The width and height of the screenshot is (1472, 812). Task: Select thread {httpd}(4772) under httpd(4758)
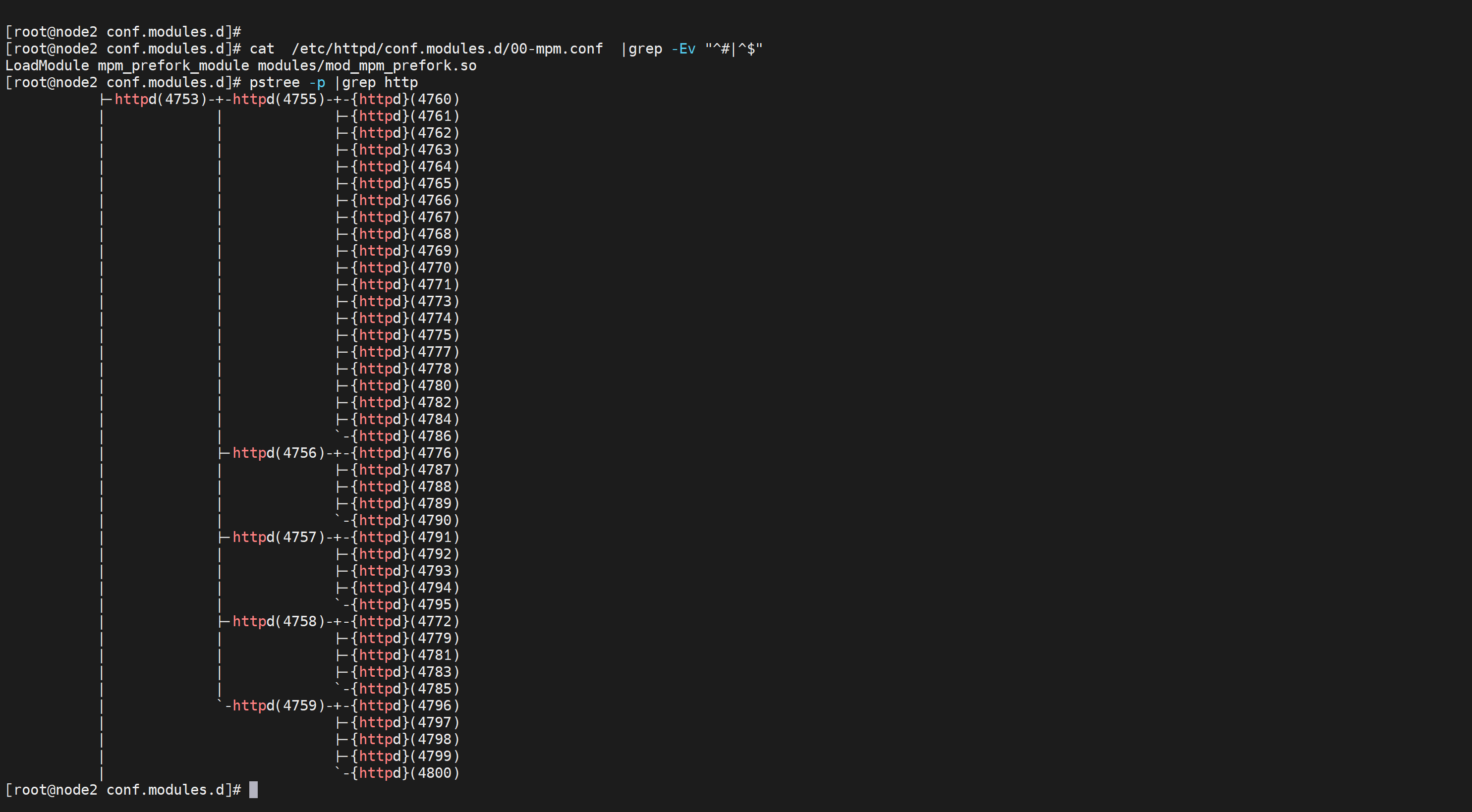[x=405, y=622]
